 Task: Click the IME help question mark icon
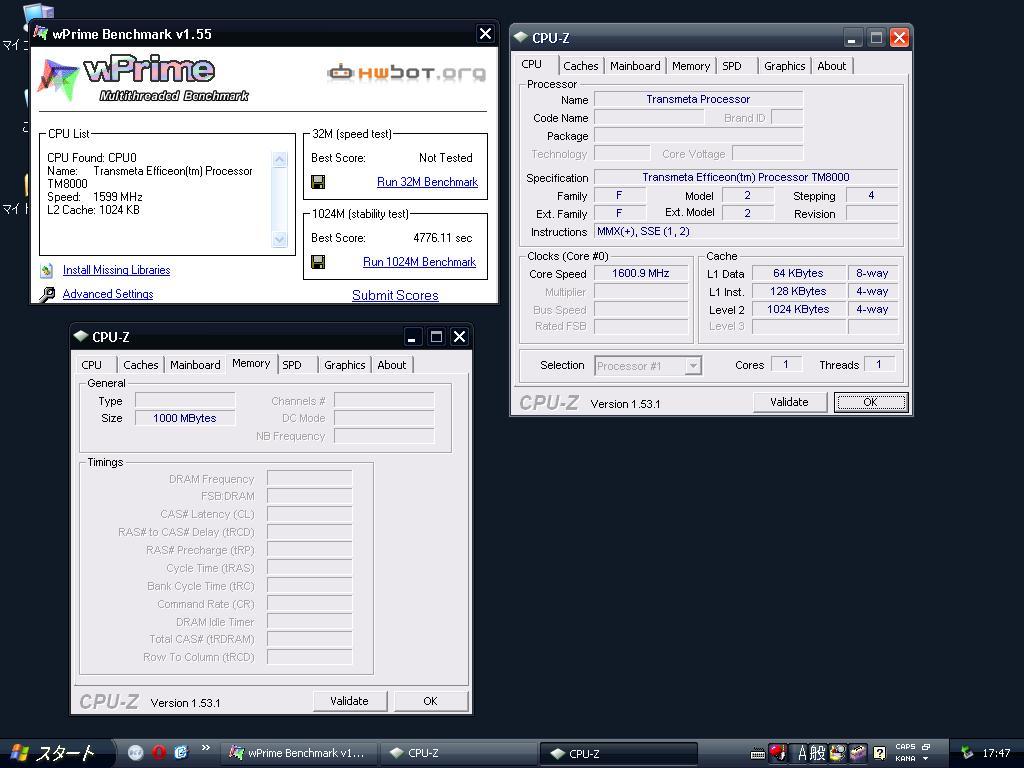coord(880,753)
